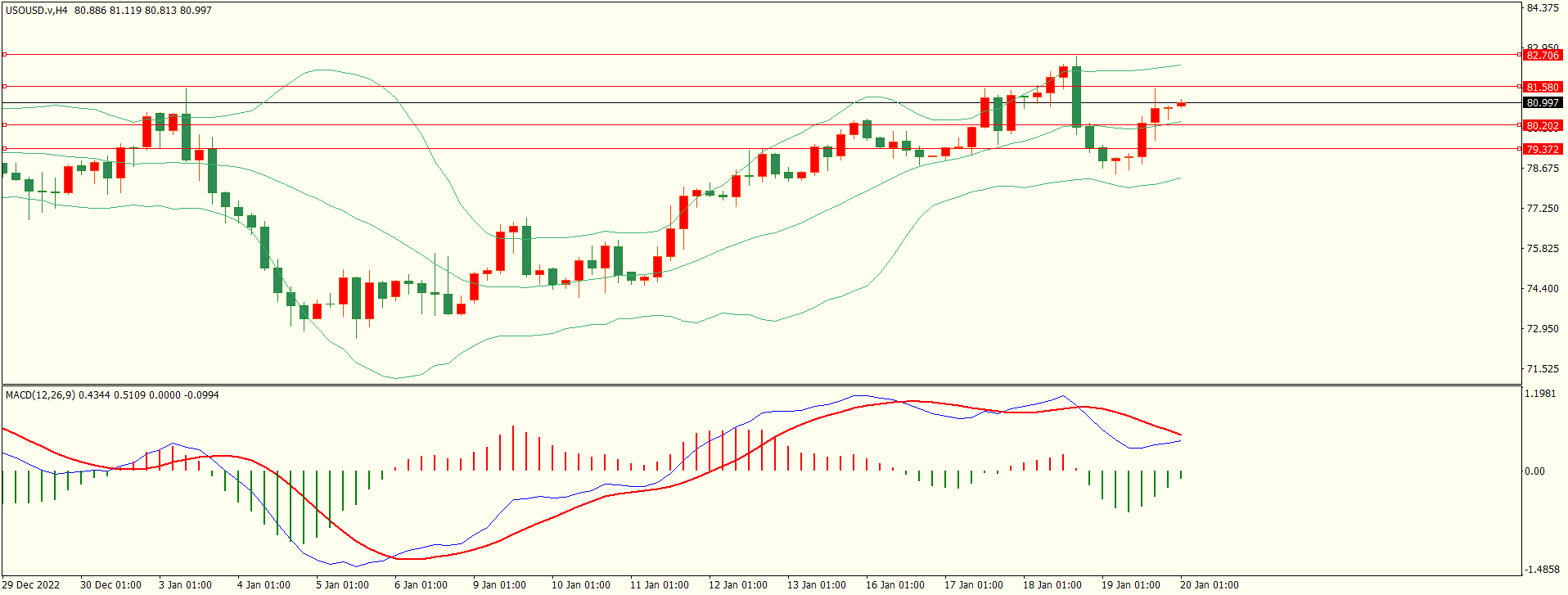Click left anchor of the 80.202 line

(5, 125)
